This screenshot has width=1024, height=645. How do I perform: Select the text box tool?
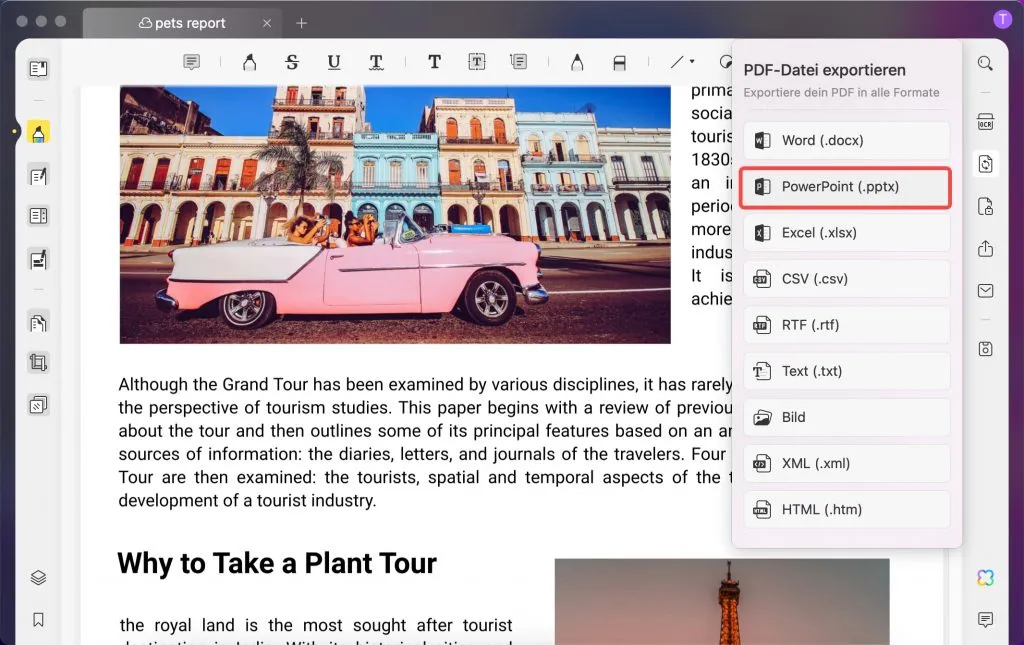[x=476, y=62]
